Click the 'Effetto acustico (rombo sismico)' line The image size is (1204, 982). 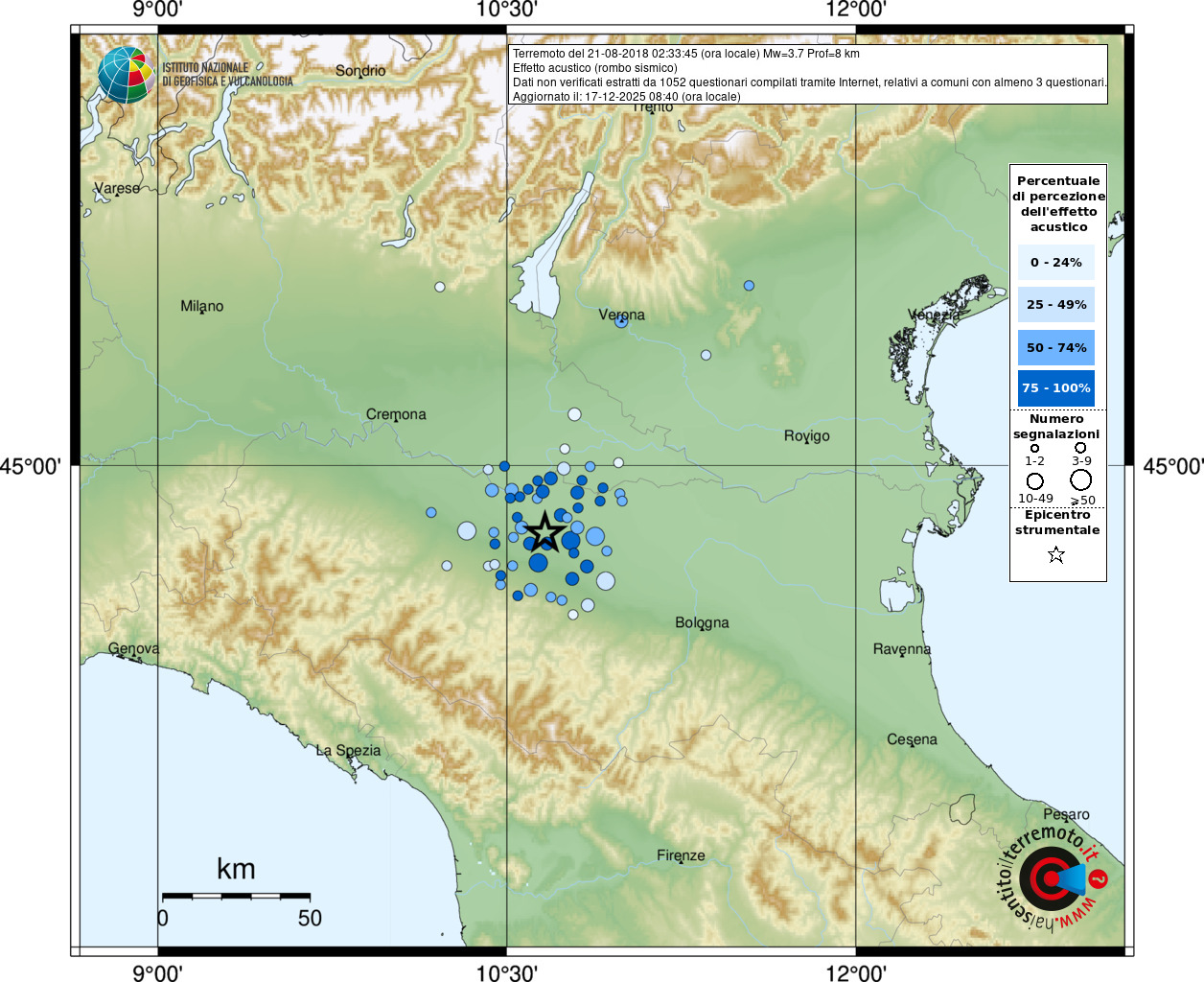(x=594, y=68)
